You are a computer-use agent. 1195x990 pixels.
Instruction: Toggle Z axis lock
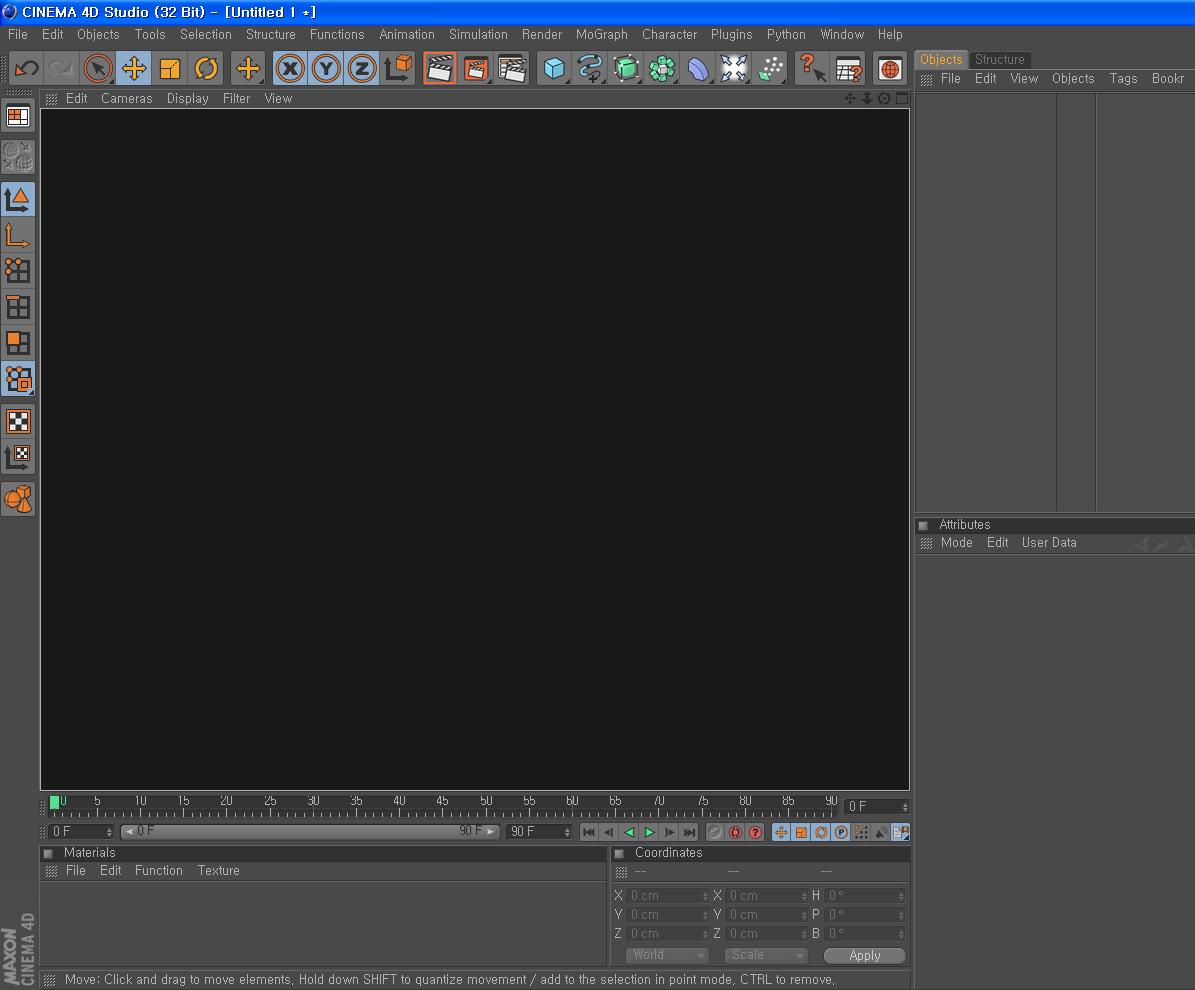click(x=361, y=69)
